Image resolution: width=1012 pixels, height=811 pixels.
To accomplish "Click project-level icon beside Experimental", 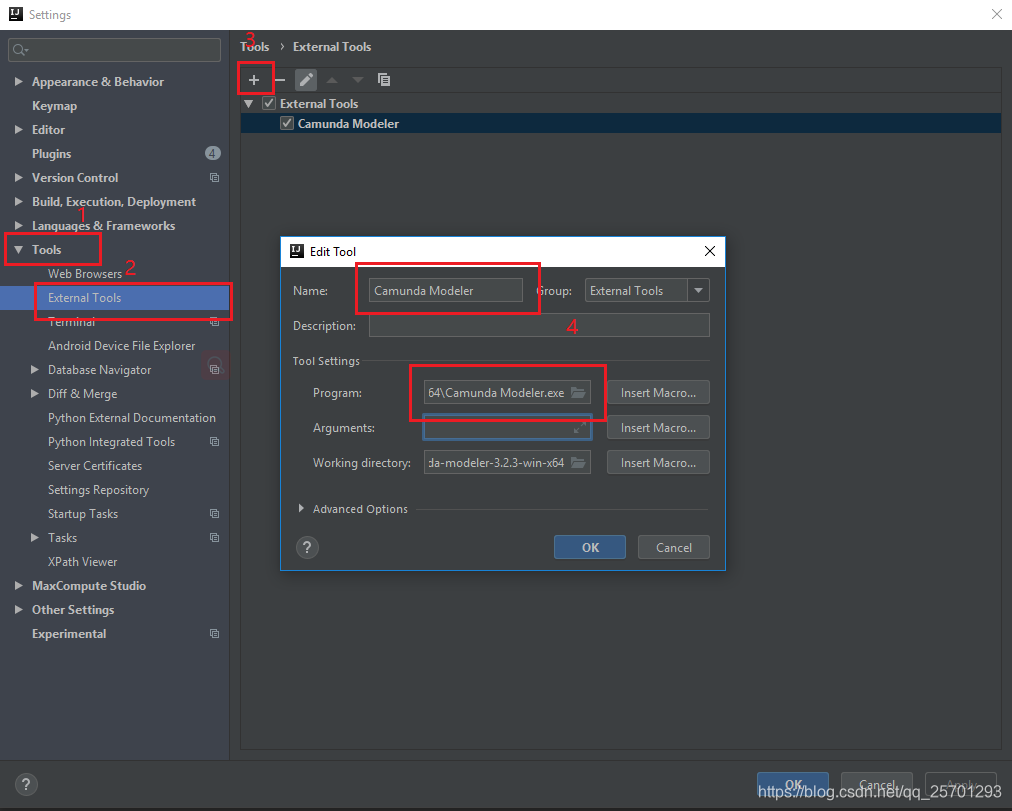I will pyautogui.click(x=214, y=634).
